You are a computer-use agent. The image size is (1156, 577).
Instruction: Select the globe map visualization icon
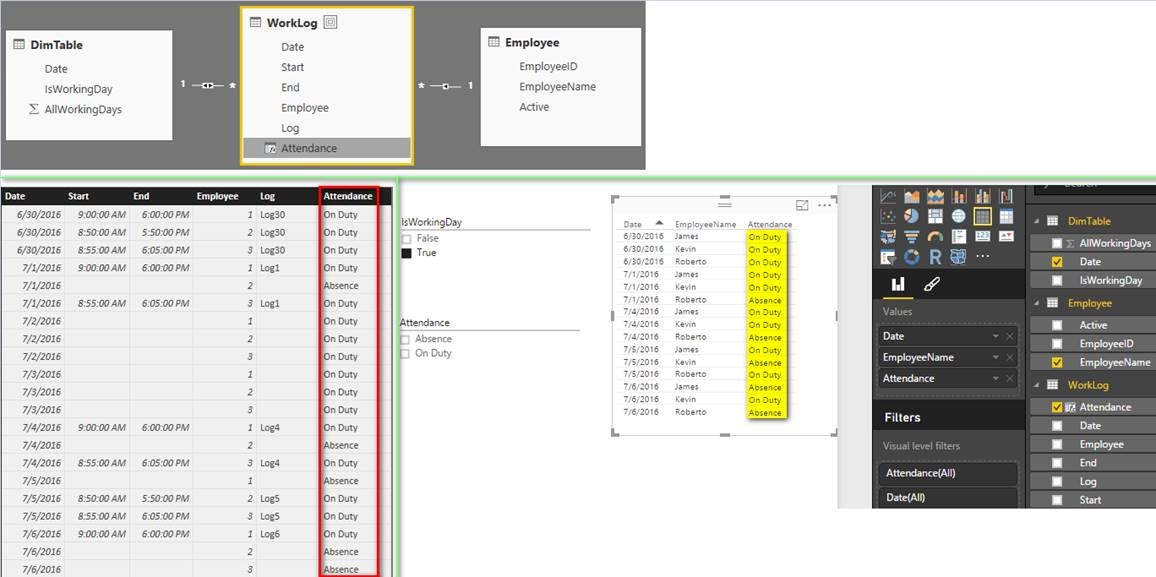coord(958,216)
